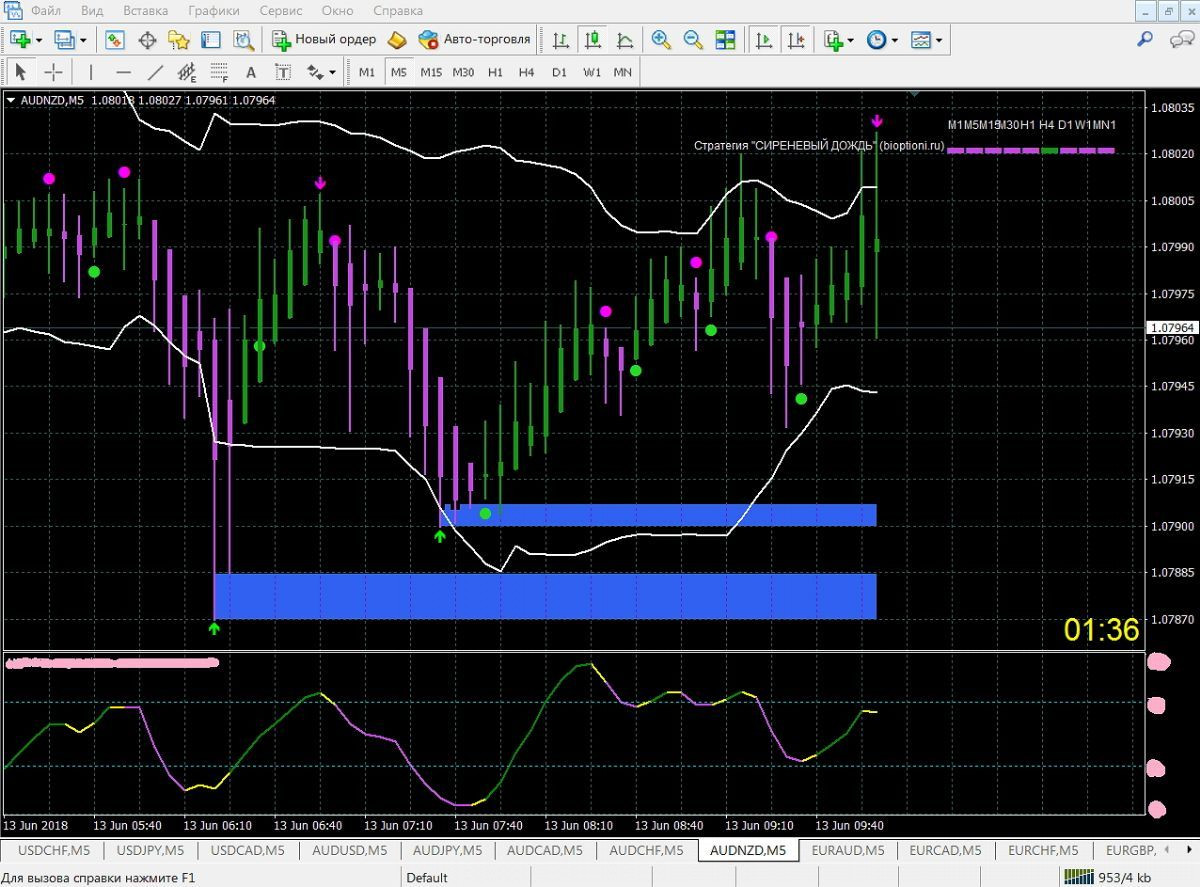Click the zoom in magnifier icon
1200x887 pixels.
[661, 40]
